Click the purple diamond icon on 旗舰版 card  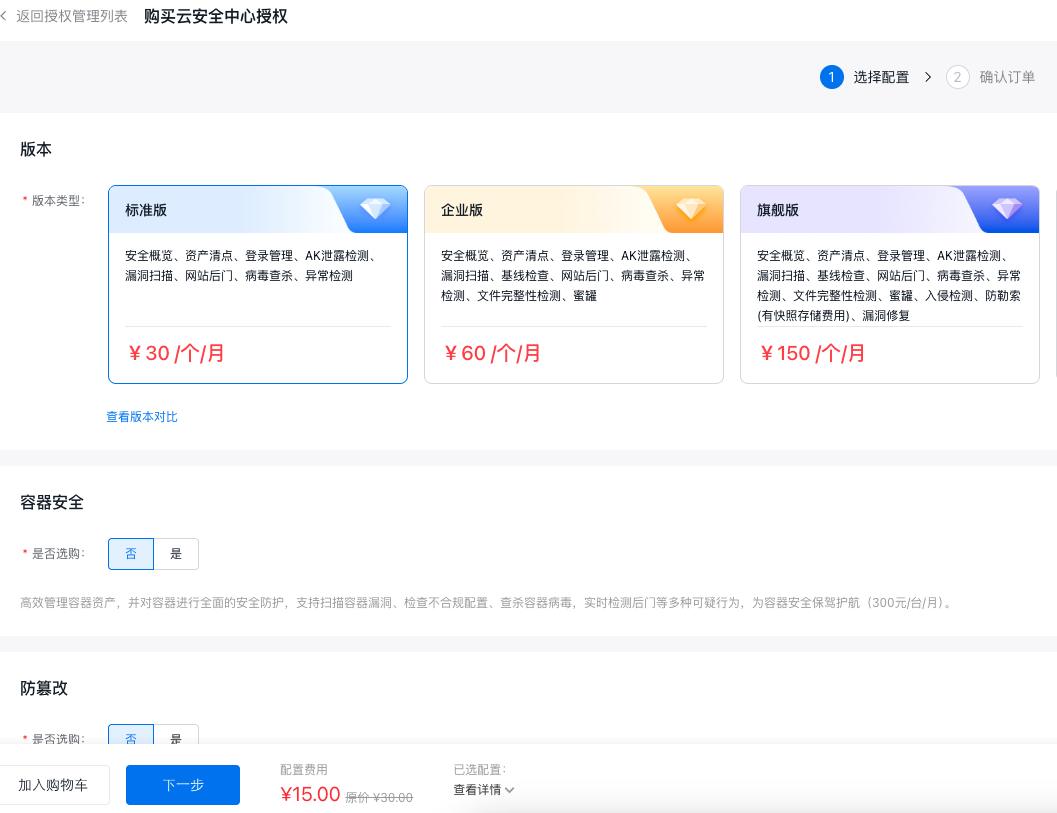click(1007, 208)
